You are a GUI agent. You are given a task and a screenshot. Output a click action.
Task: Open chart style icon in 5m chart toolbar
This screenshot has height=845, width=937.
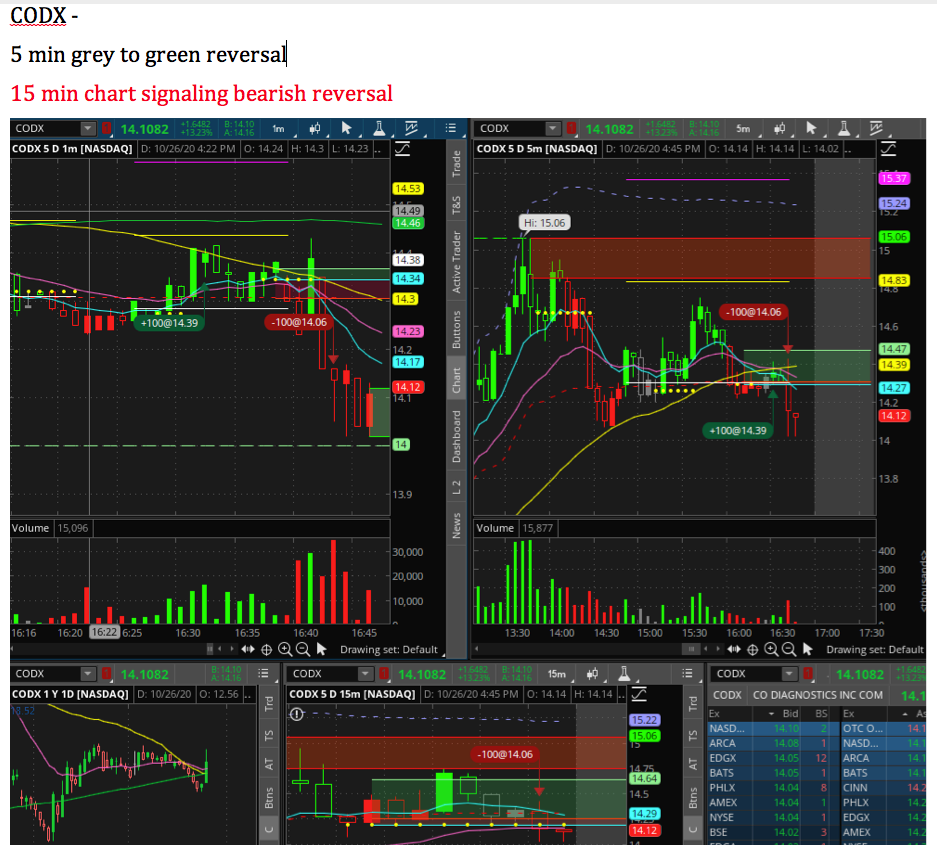779,128
